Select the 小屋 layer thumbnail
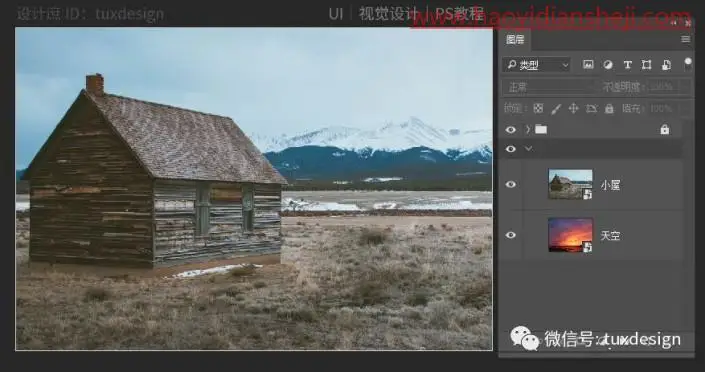 pos(570,184)
